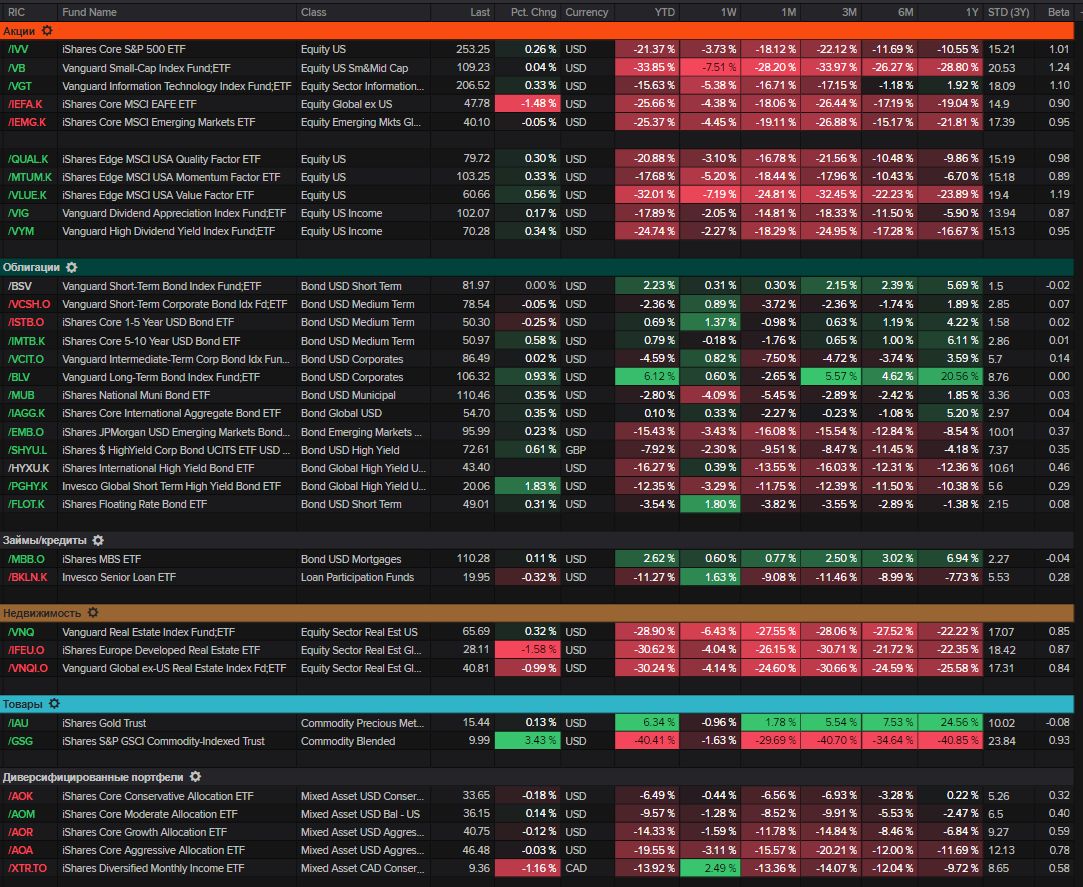This screenshot has width=1083, height=887.
Task: Select the Займы/кредиты section header label
Action: [44, 540]
